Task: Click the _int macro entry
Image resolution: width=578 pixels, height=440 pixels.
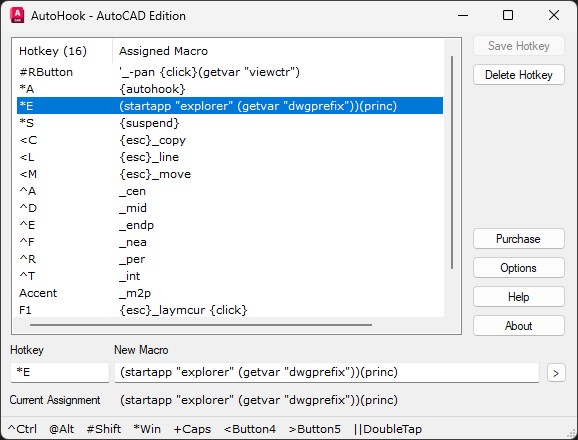Action: pos(130,276)
